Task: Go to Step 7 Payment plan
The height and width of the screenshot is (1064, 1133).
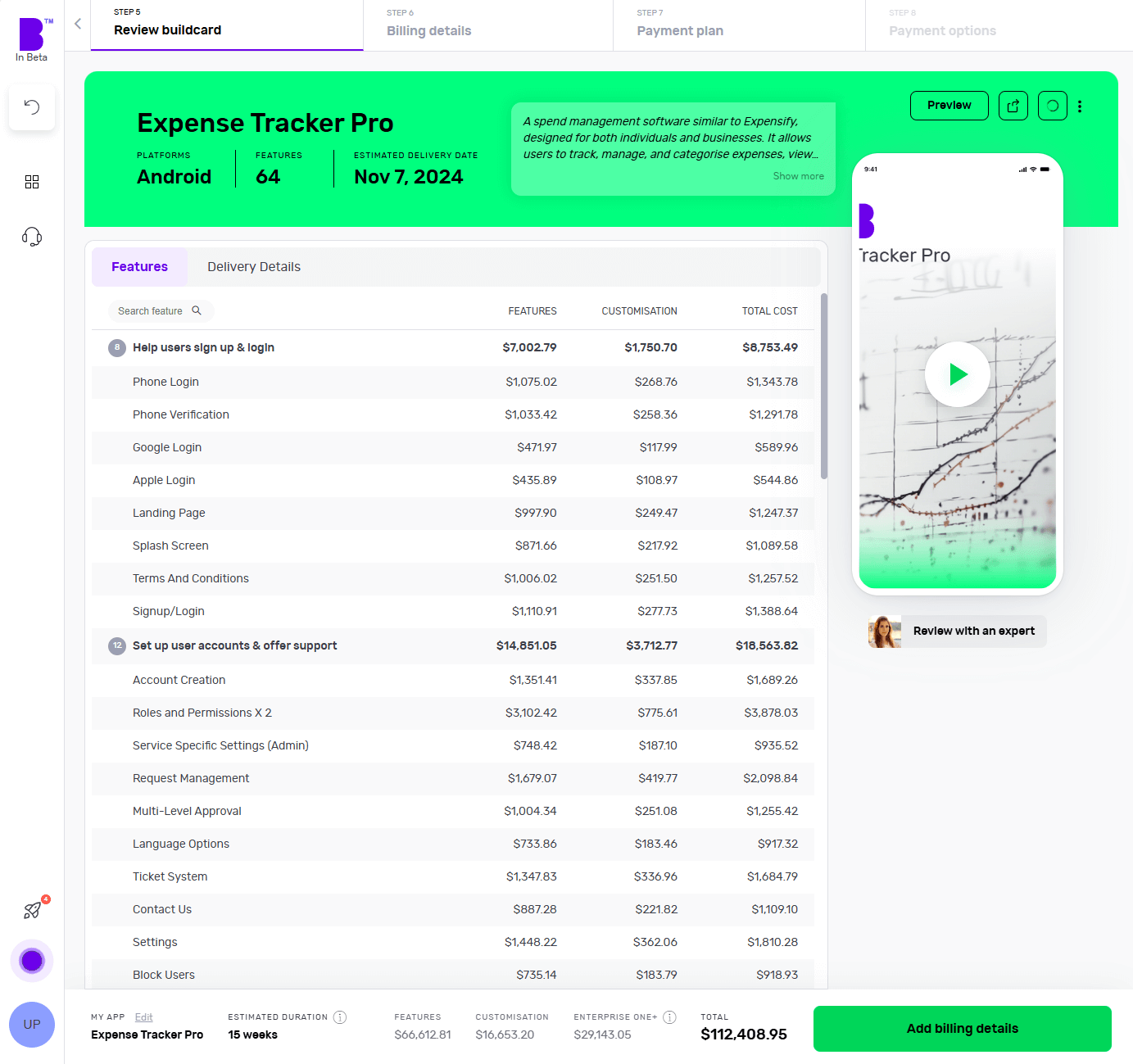Action: [739, 25]
